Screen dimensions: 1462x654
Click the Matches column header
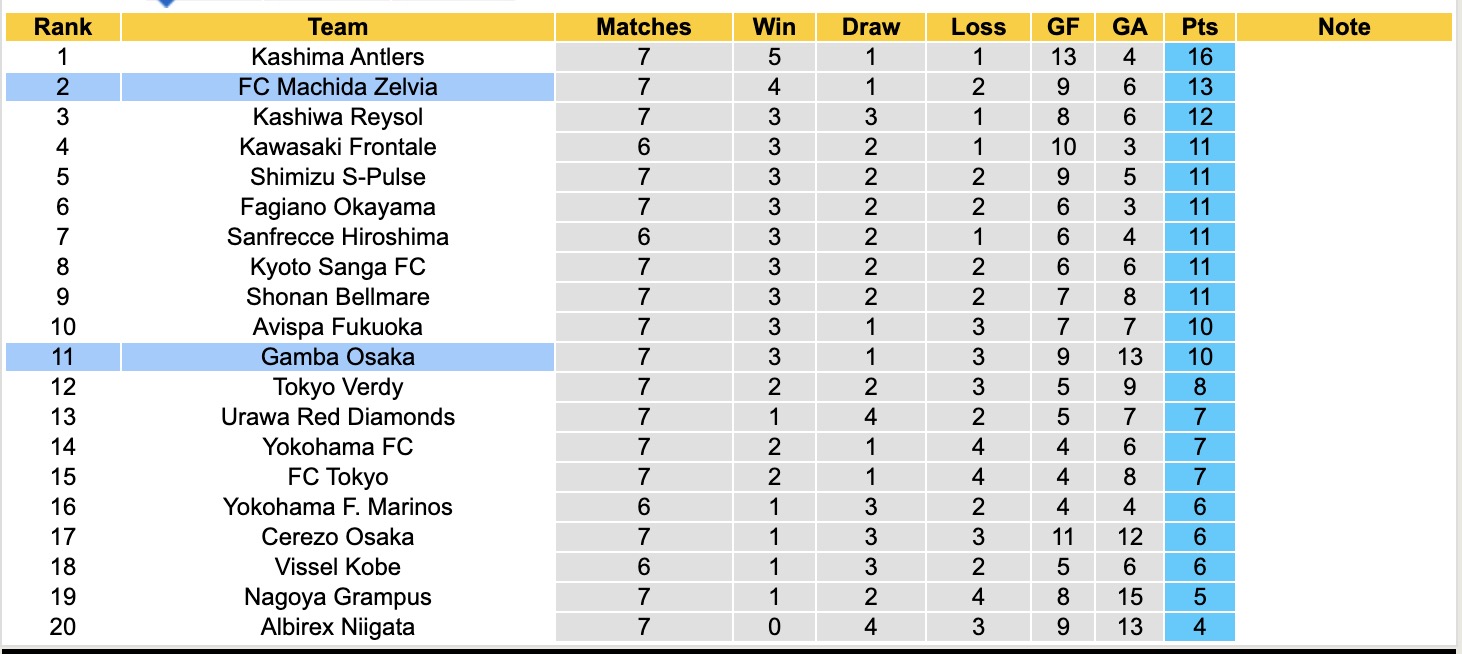pyautogui.click(x=643, y=27)
